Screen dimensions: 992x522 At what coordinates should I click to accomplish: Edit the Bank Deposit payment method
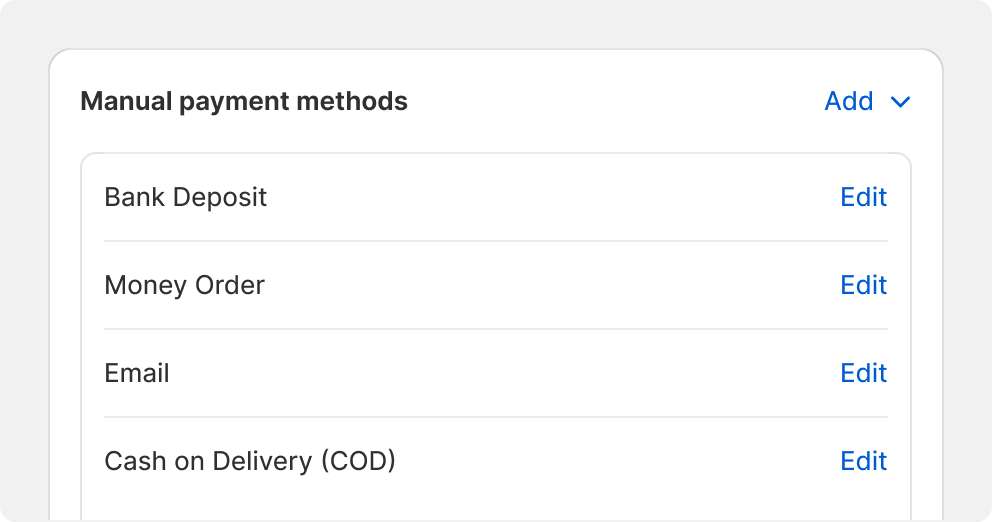pos(864,197)
